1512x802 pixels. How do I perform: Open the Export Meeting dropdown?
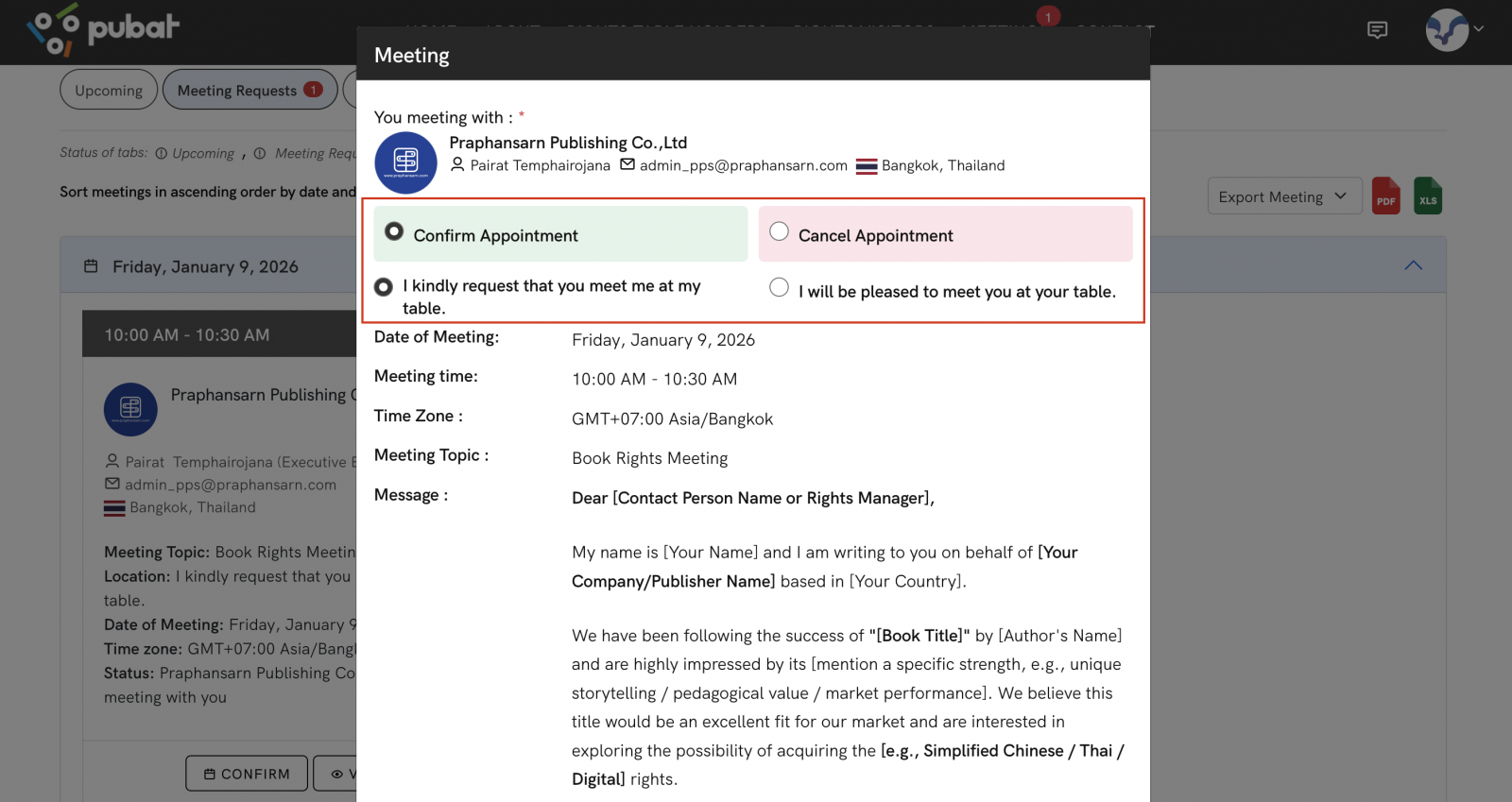click(1283, 196)
